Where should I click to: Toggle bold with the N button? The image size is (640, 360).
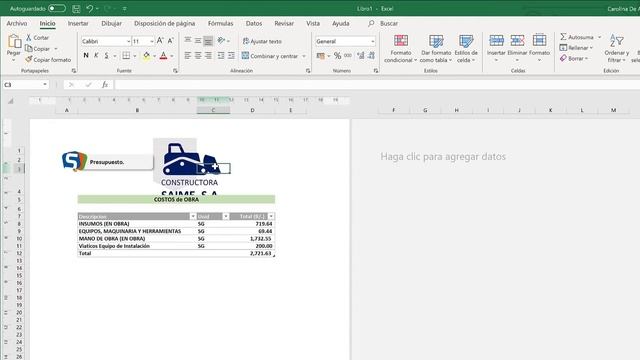(86, 56)
